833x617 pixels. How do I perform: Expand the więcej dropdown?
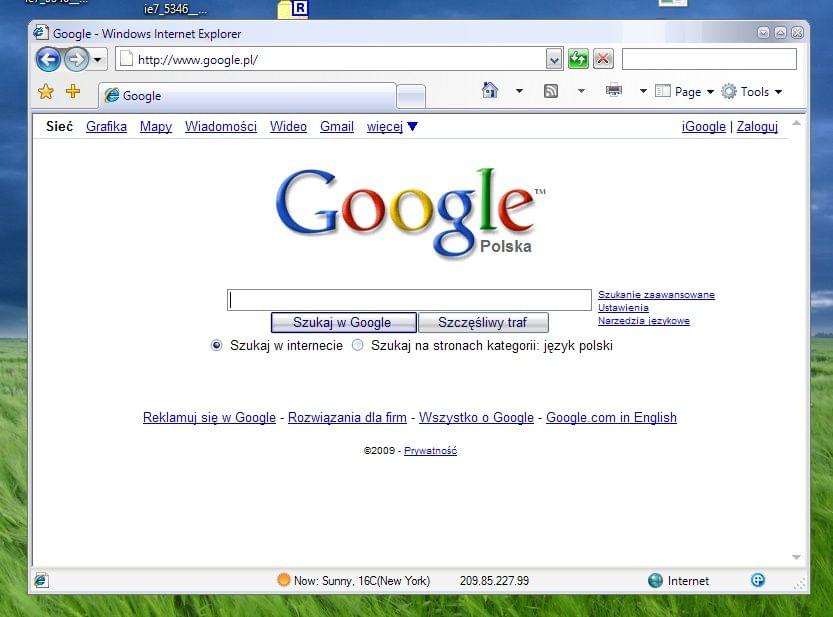click(x=392, y=126)
